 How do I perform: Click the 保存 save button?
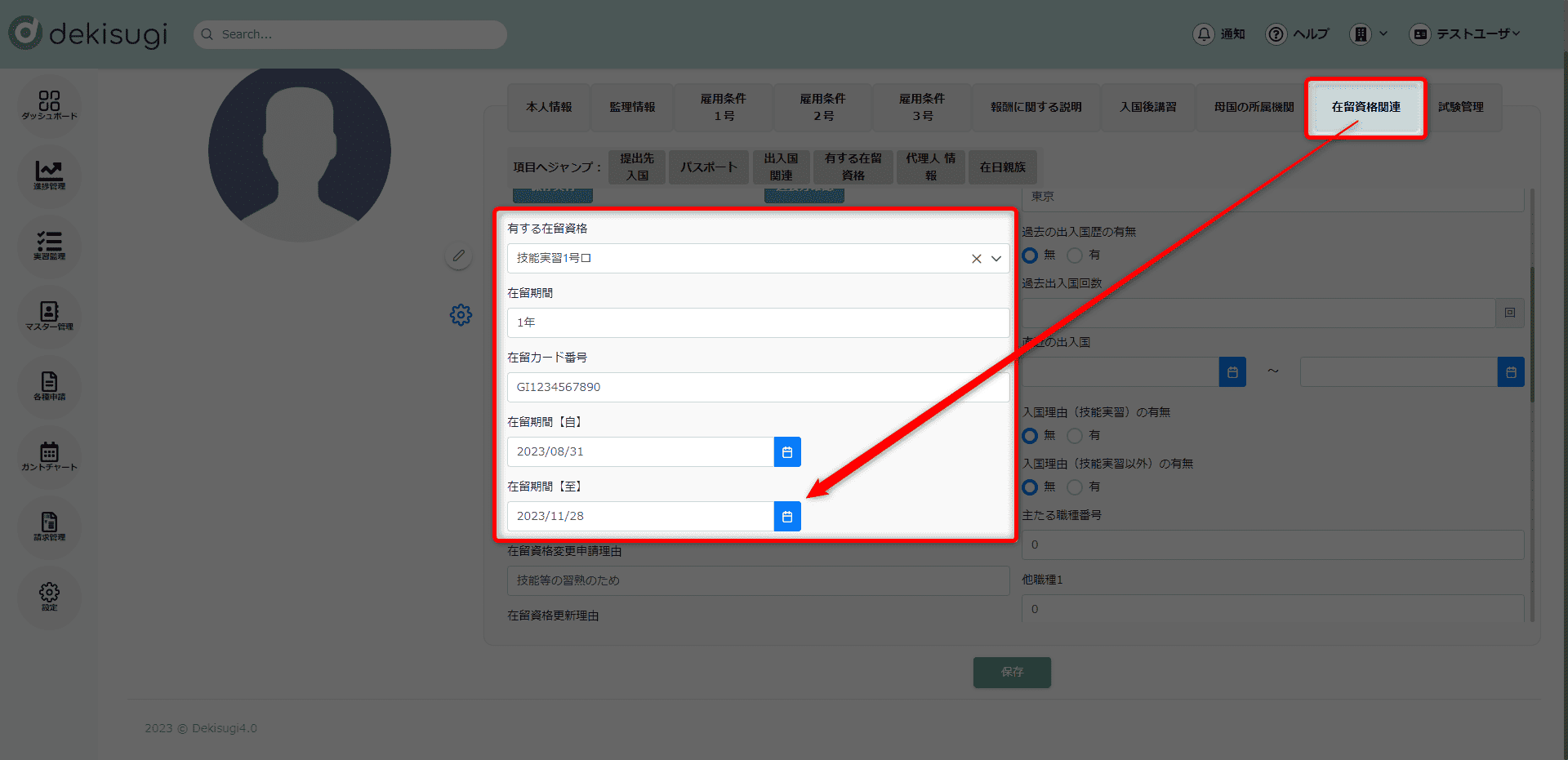pyautogui.click(x=1012, y=672)
